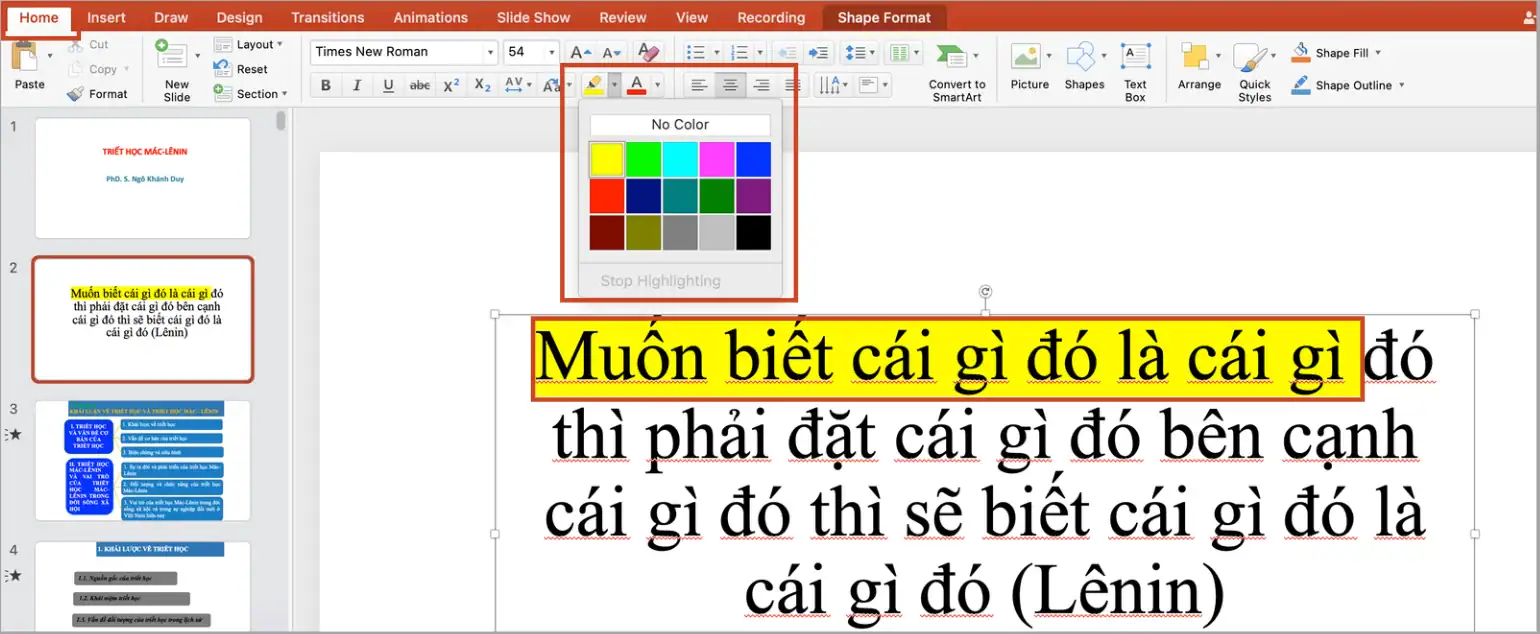Image resolution: width=1540 pixels, height=634 pixels.
Task: Open the Slide Show tab
Action: (x=534, y=17)
